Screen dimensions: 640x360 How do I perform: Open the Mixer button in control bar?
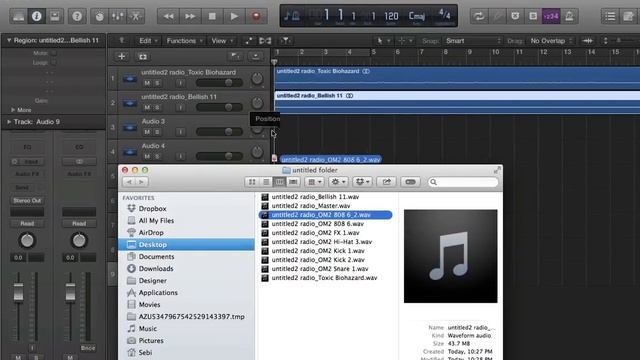click(118, 16)
